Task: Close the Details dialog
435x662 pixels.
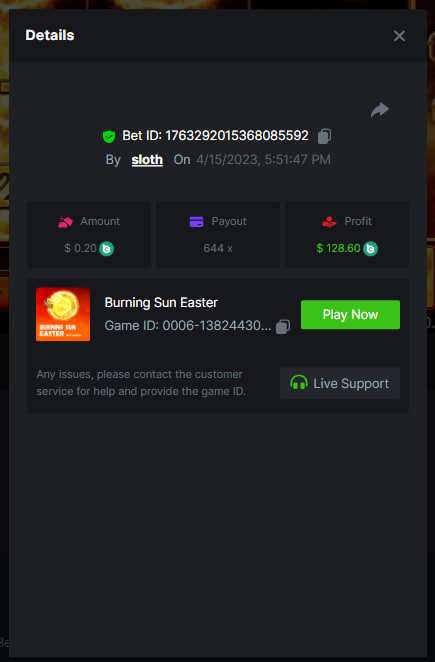Action: click(x=399, y=36)
